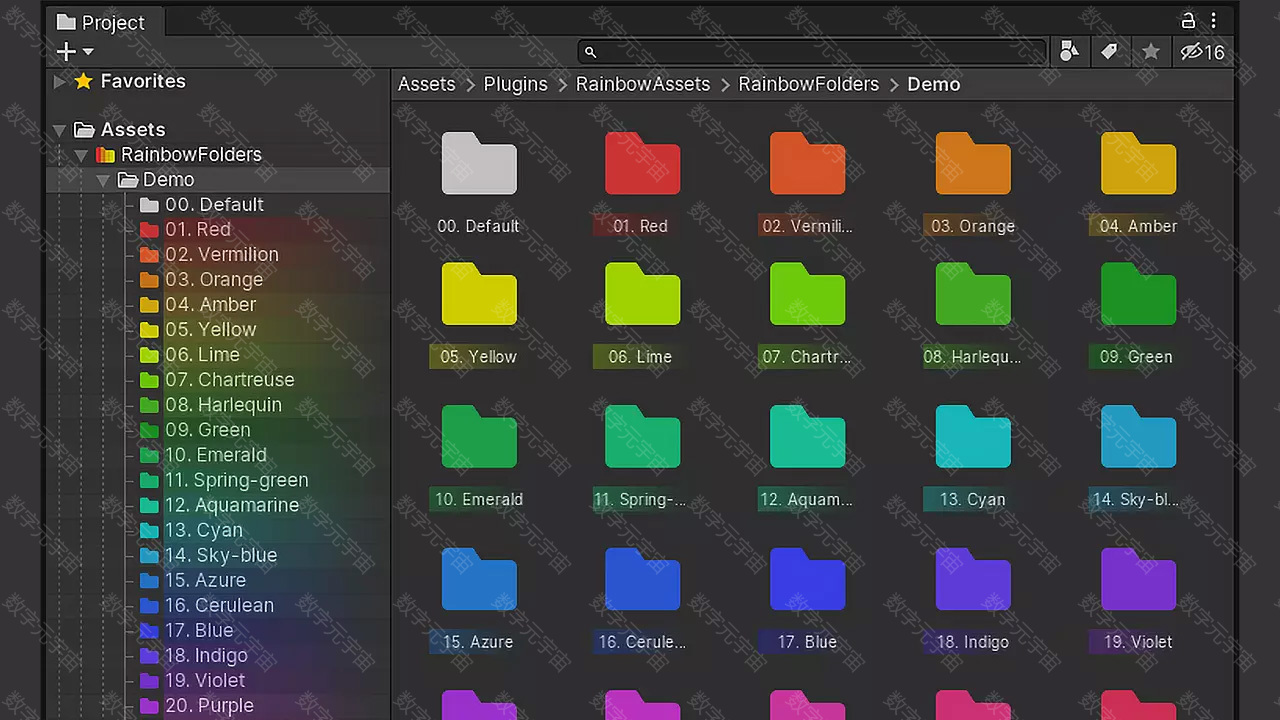The height and width of the screenshot is (720, 1280).
Task: Select the 11. Spring-green folder in grid
Action: tap(642, 437)
